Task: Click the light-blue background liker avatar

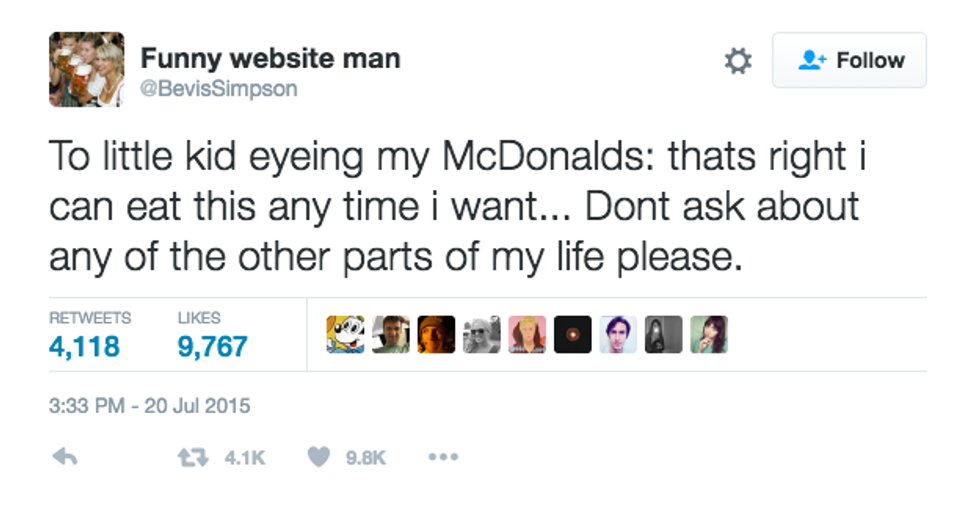Action: point(618,335)
